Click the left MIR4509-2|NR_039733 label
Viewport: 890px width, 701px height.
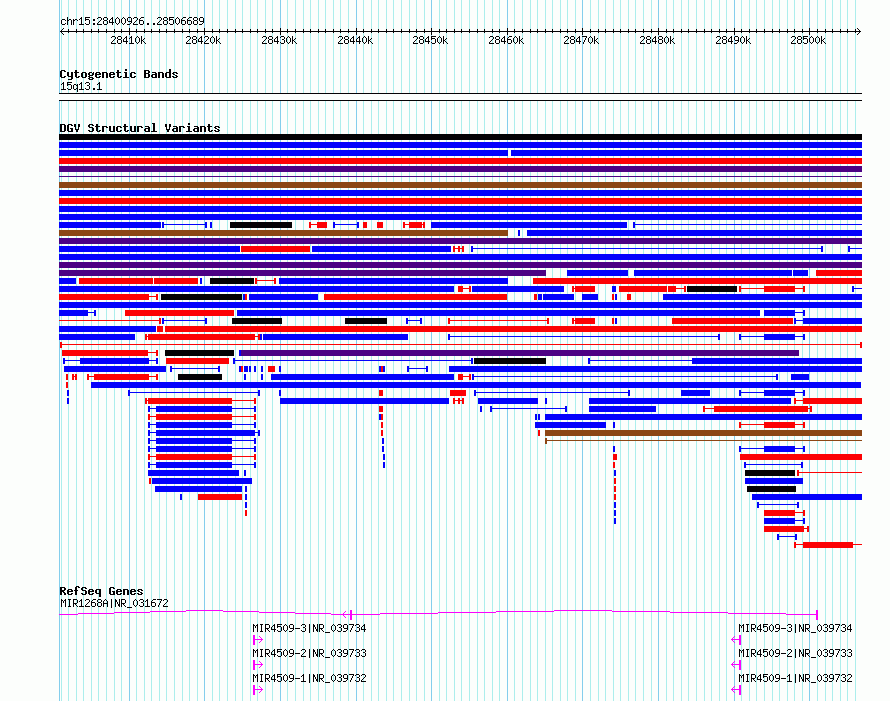tap(309, 653)
